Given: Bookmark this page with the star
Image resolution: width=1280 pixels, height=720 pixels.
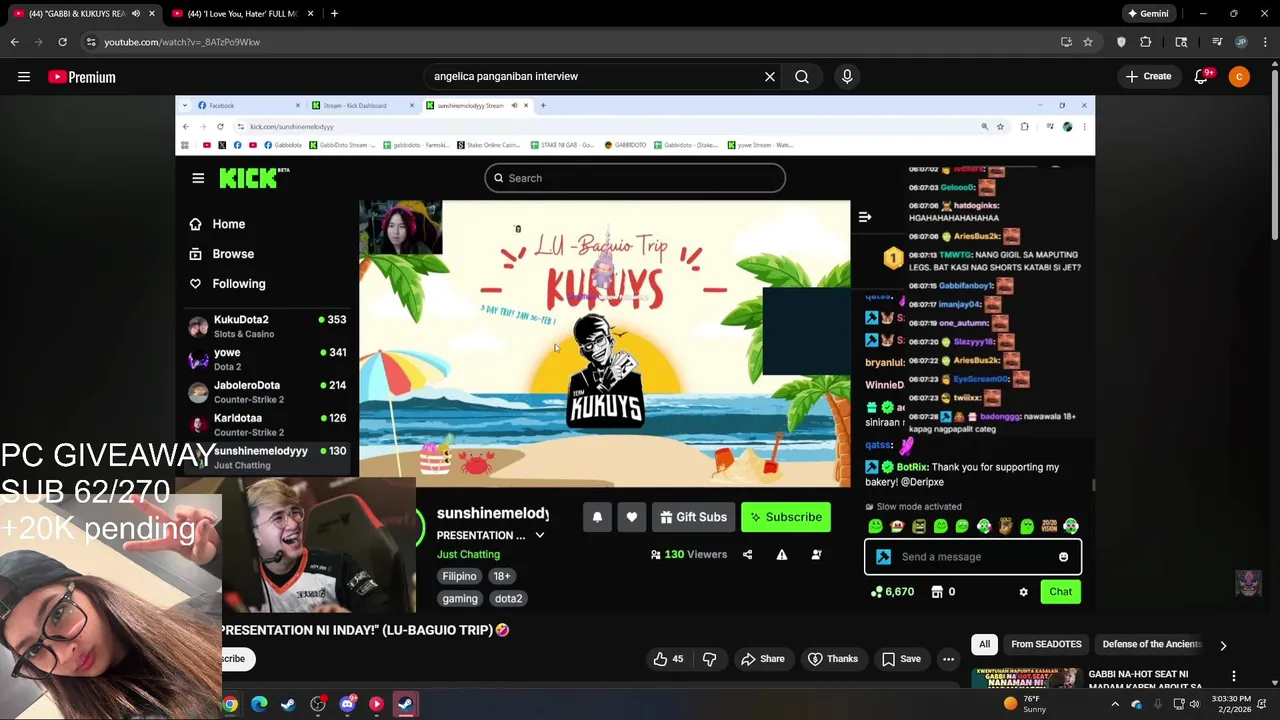Looking at the screenshot, I should (x=1088, y=42).
